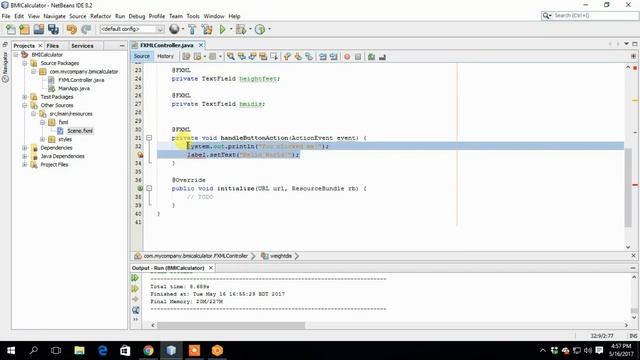Expand the Project Files node
The width and height of the screenshot is (640, 360).
pos(25,164)
